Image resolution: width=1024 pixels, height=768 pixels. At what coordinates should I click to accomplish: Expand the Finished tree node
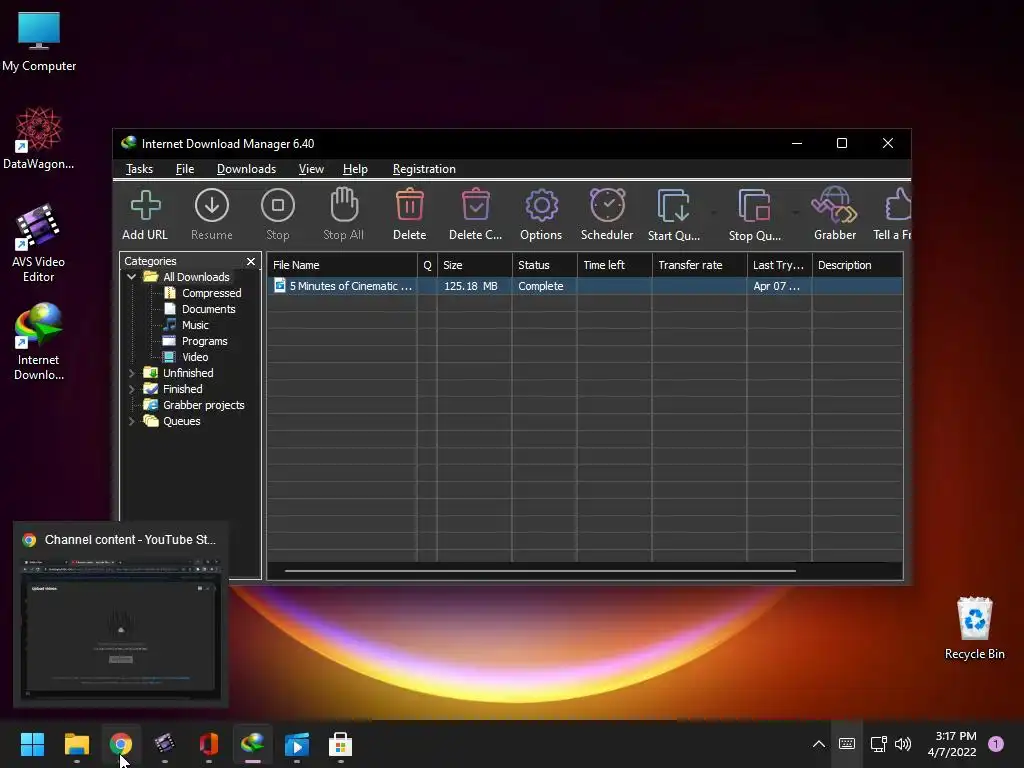click(x=132, y=389)
